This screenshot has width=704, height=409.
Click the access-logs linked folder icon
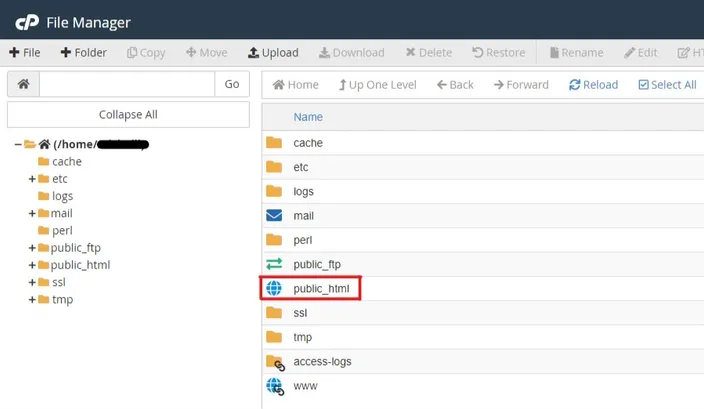pos(275,363)
